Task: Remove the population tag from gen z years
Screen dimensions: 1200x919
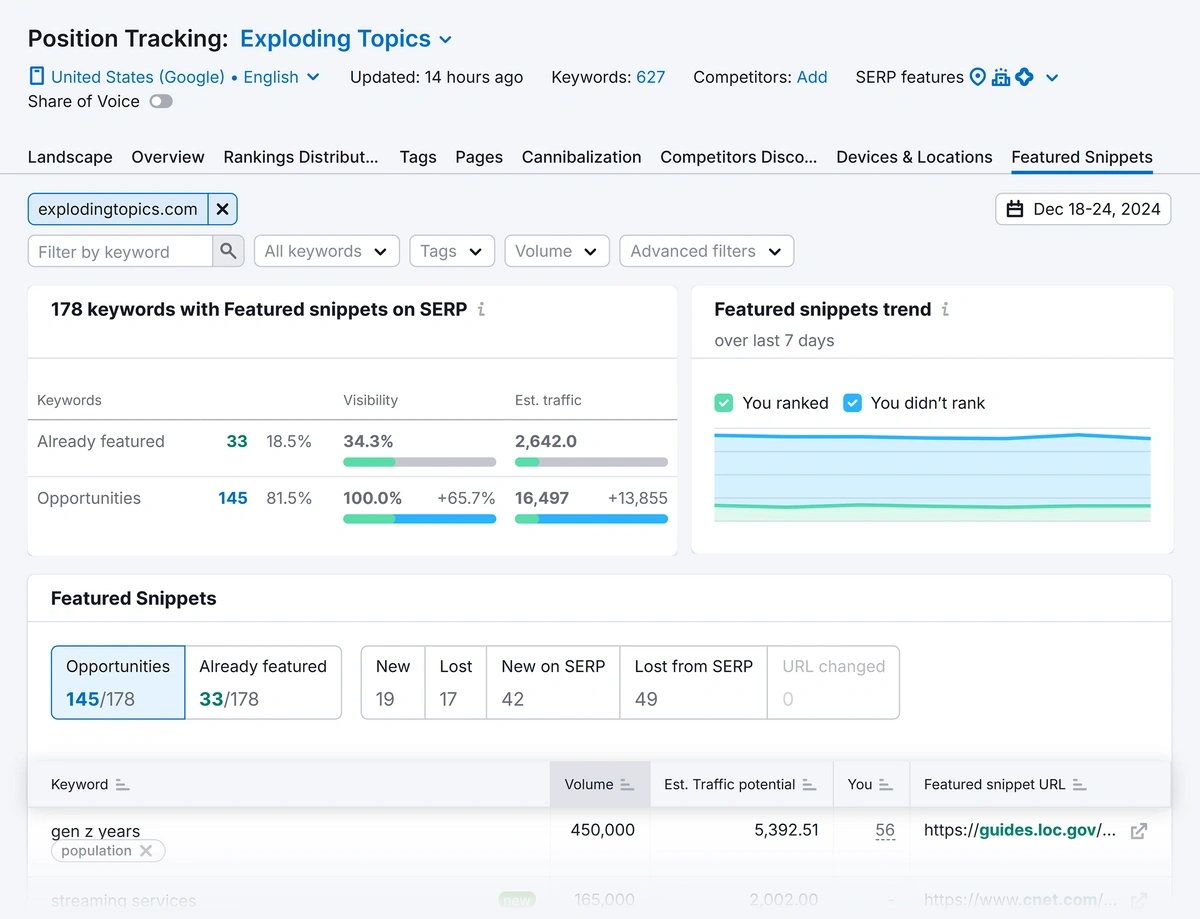Action: click(146, 851)
